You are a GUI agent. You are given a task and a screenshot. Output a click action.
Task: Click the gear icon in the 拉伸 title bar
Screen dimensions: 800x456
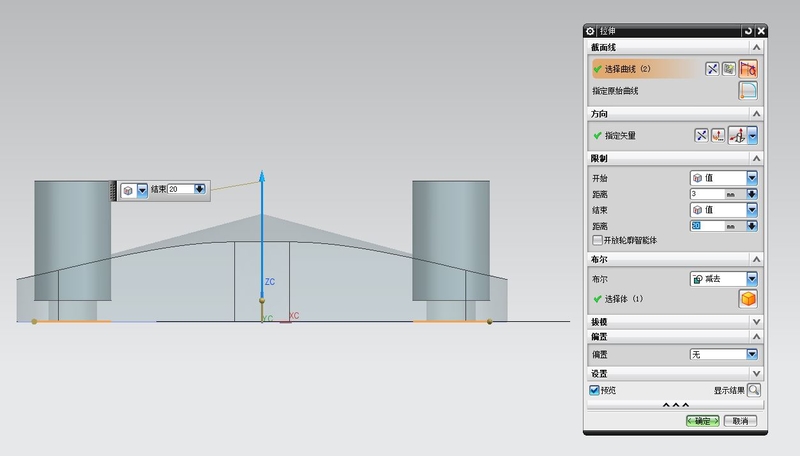coord(590,32)
